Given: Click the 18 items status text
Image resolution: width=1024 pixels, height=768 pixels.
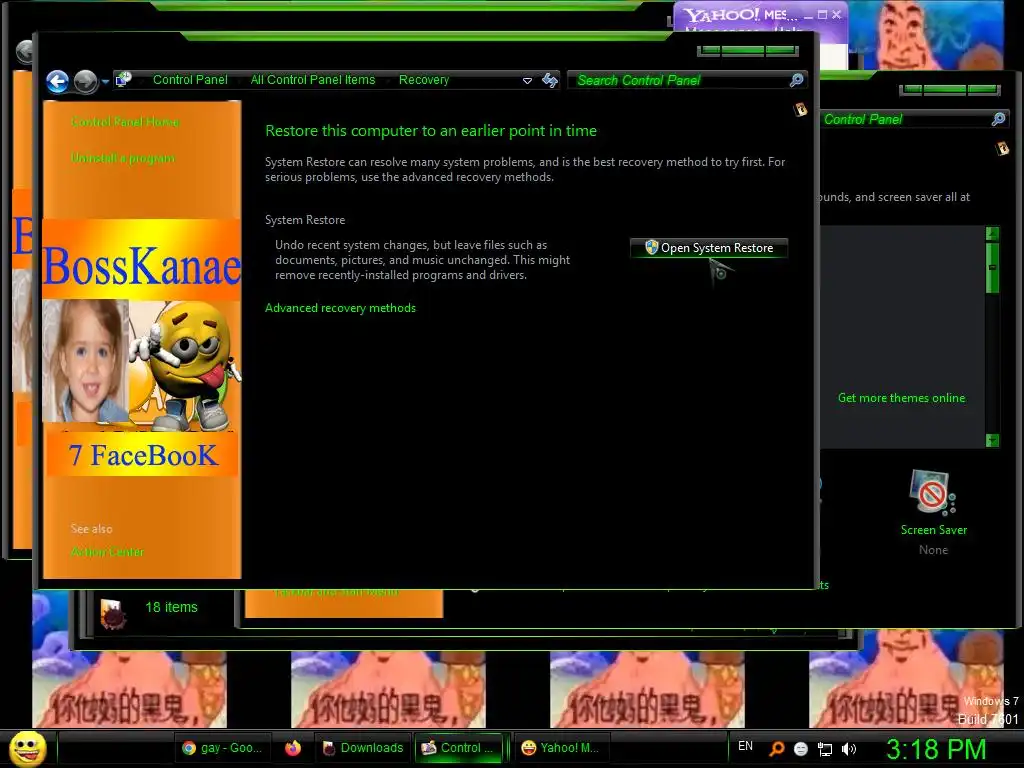Looking at the screenshot, I should point(171,607).
